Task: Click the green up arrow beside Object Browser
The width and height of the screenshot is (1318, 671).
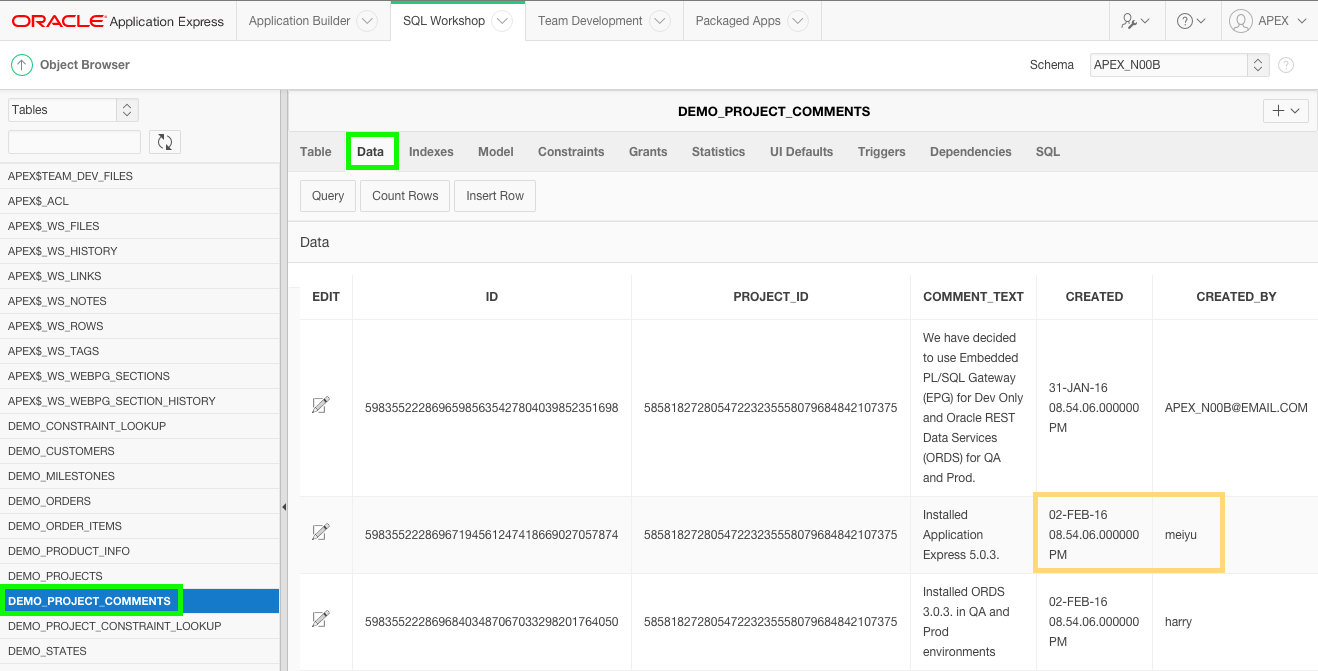Action: tap(21, 64)
